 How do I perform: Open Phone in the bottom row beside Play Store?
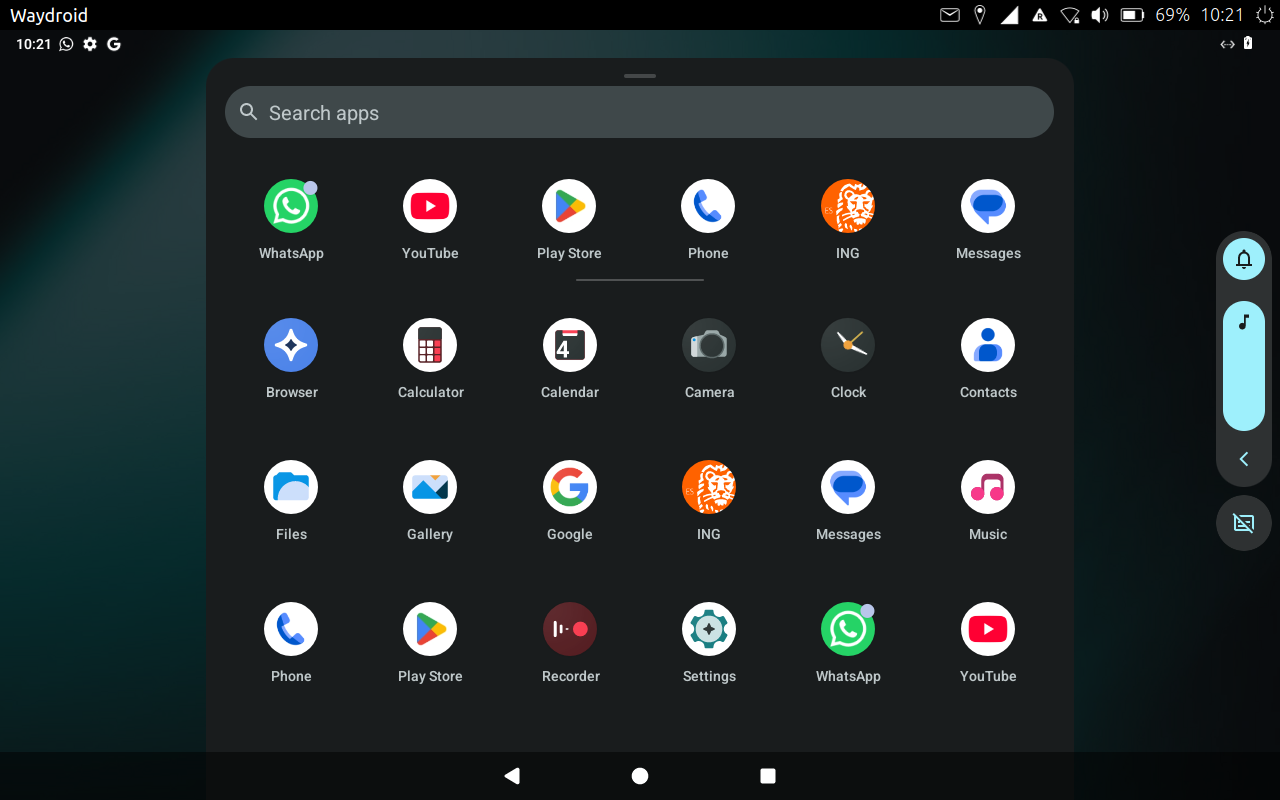pos(291,630)
